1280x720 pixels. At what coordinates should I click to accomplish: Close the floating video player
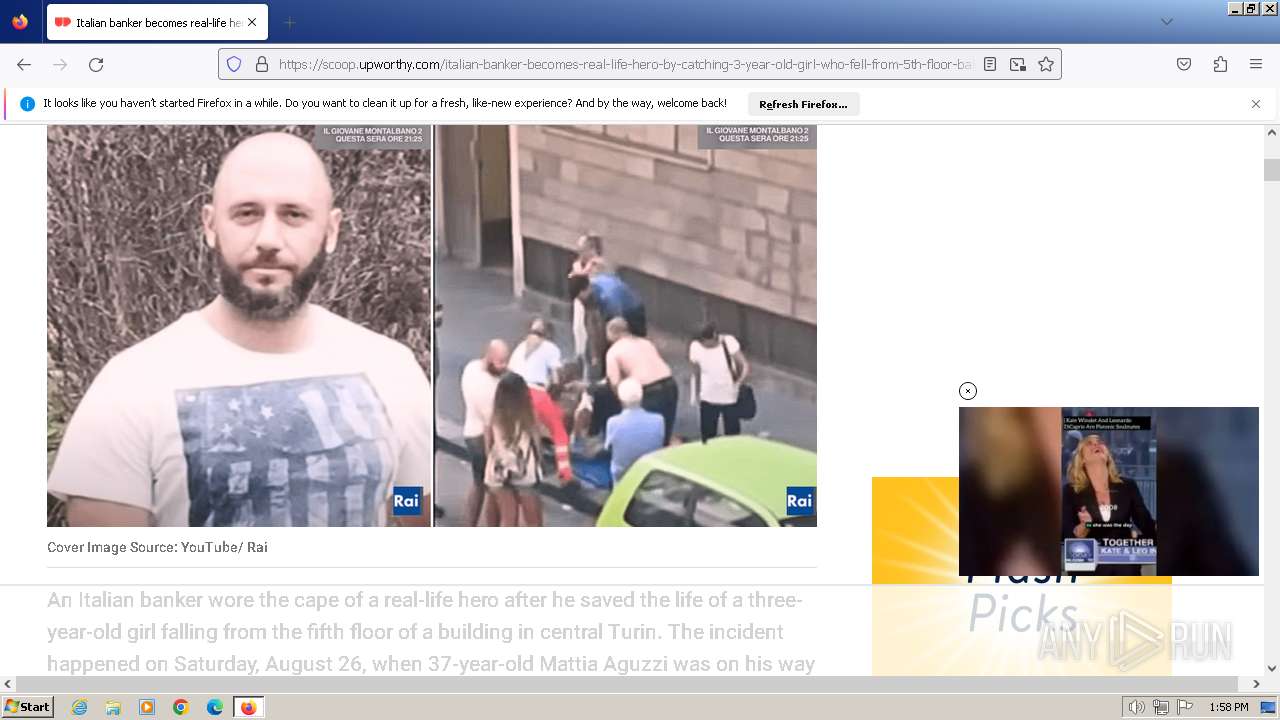(x=968, y=391)
